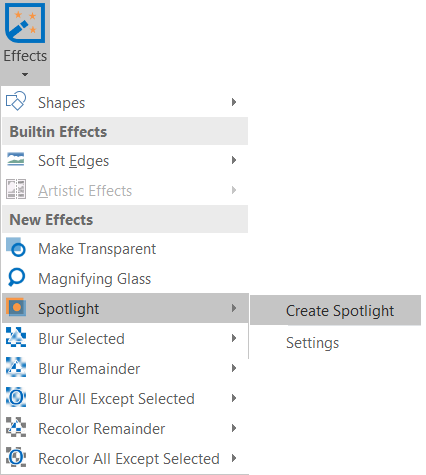Click the Effects magic wand icon
This screenshot has width=426, height=475.
(x=25, y=23)
